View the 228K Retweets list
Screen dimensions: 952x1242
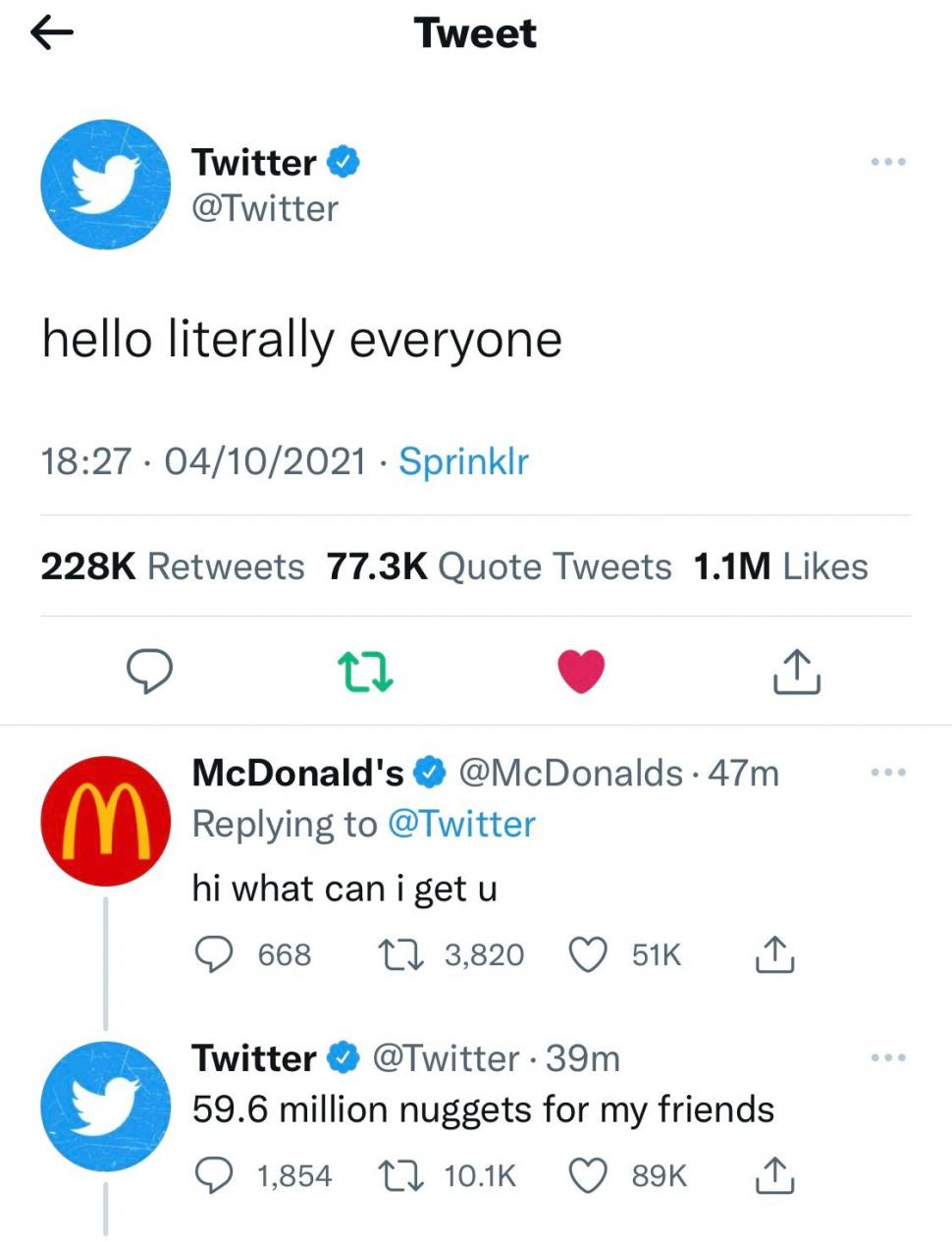172,567
